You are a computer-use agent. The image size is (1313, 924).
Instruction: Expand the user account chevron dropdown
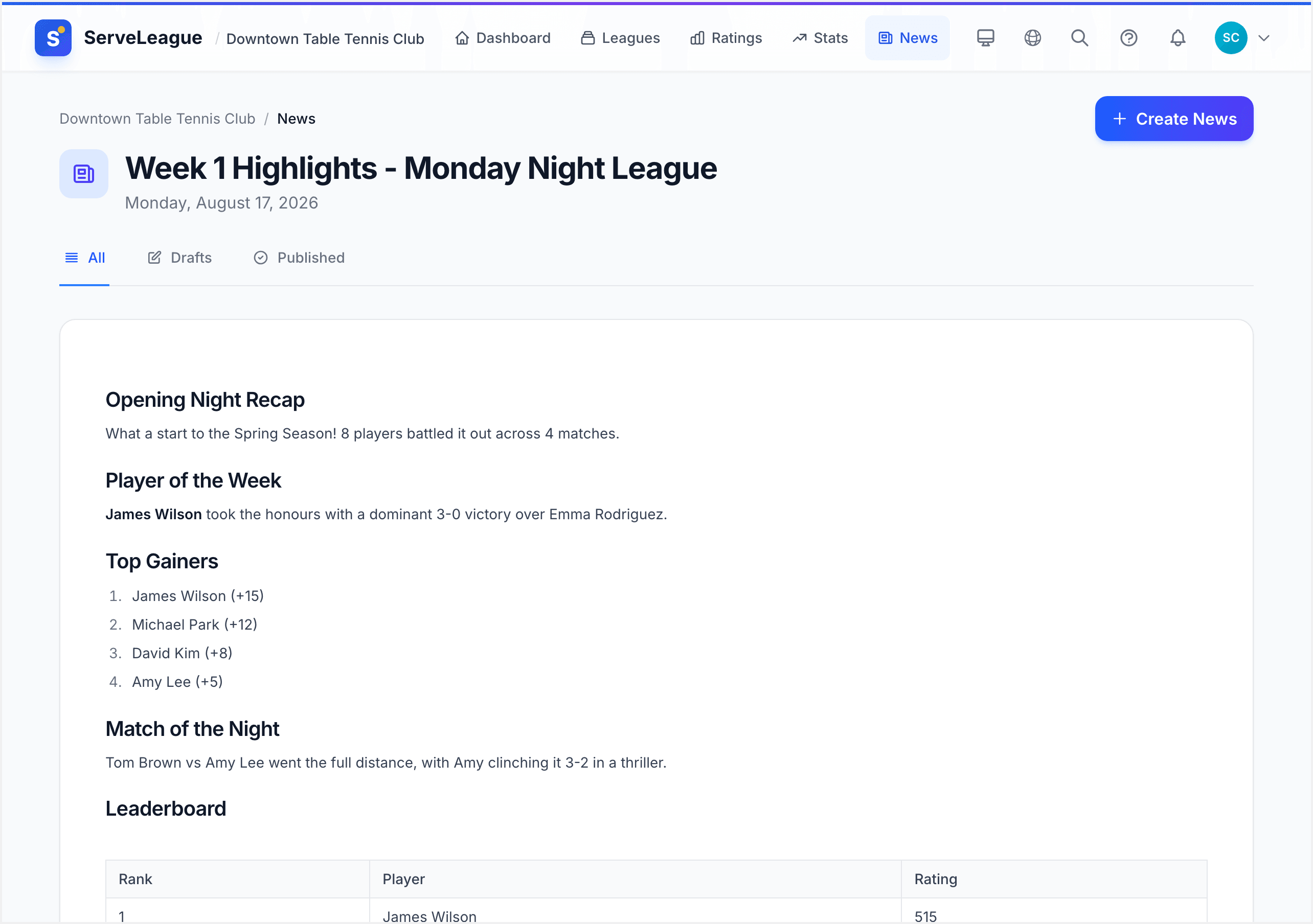pyautogui.click(x=1264, y=38)
